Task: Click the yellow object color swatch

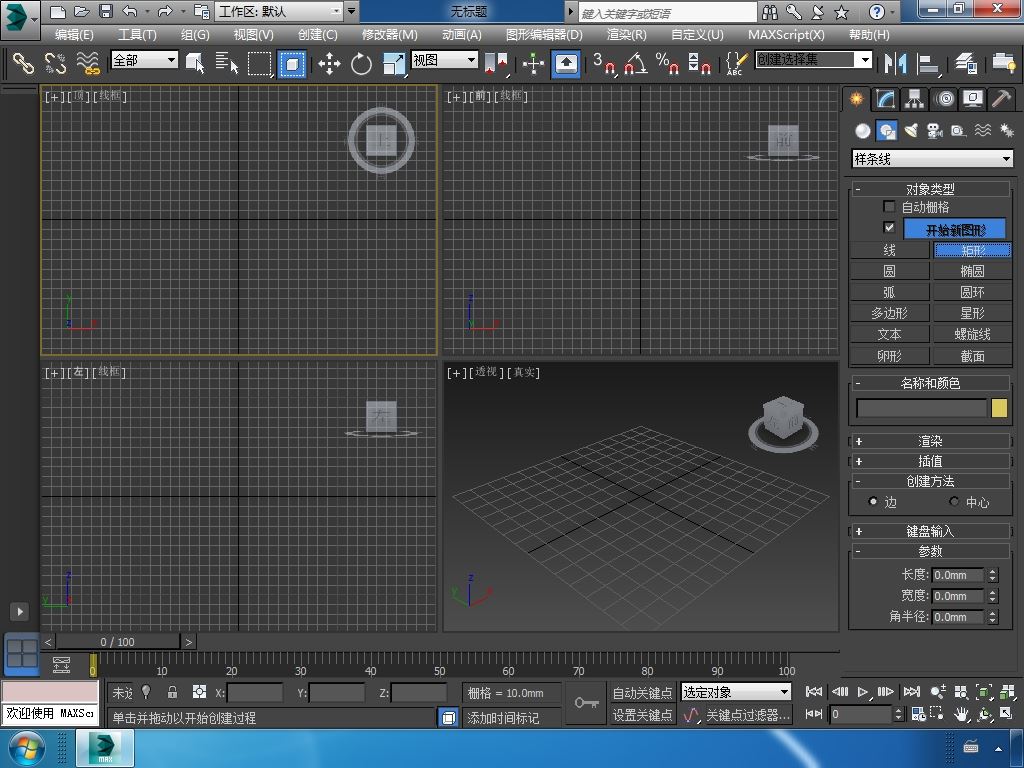Action: point(999,408)
